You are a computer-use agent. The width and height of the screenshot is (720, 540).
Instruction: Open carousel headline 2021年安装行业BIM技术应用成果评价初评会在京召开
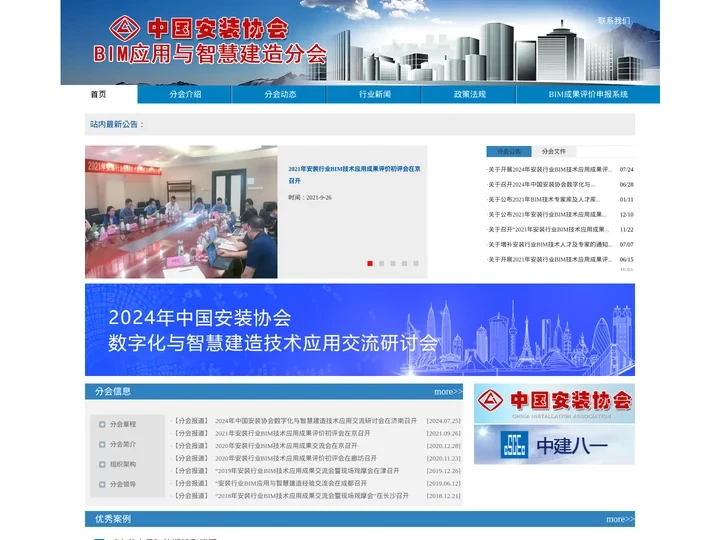coord(354,174)
